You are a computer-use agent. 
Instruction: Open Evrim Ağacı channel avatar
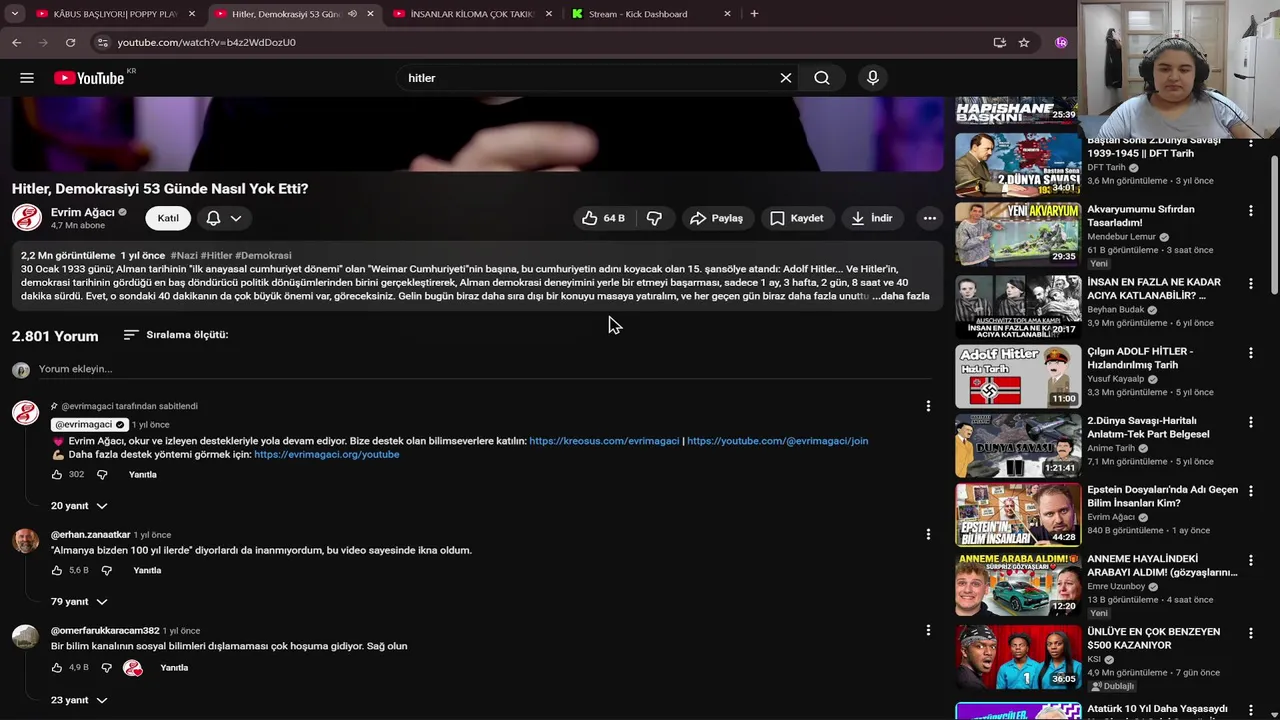point(27,218)
